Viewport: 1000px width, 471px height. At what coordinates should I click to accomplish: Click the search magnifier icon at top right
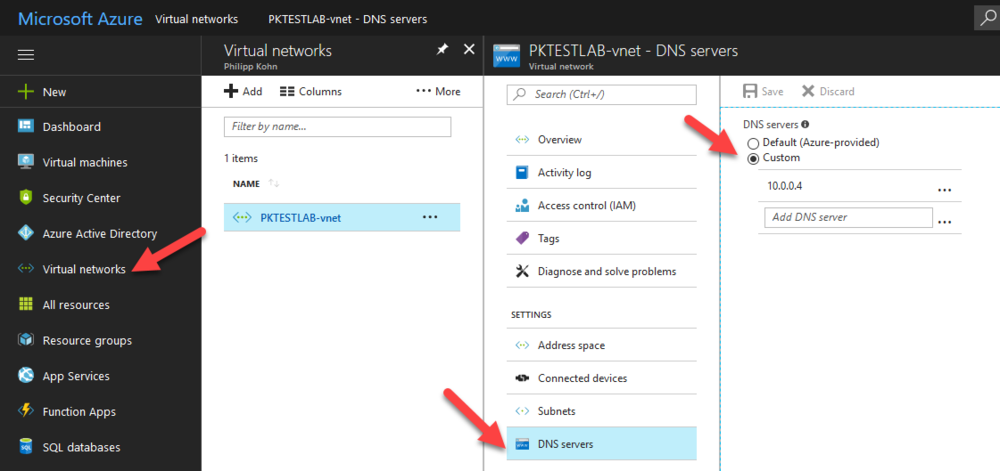coord(986,17)
